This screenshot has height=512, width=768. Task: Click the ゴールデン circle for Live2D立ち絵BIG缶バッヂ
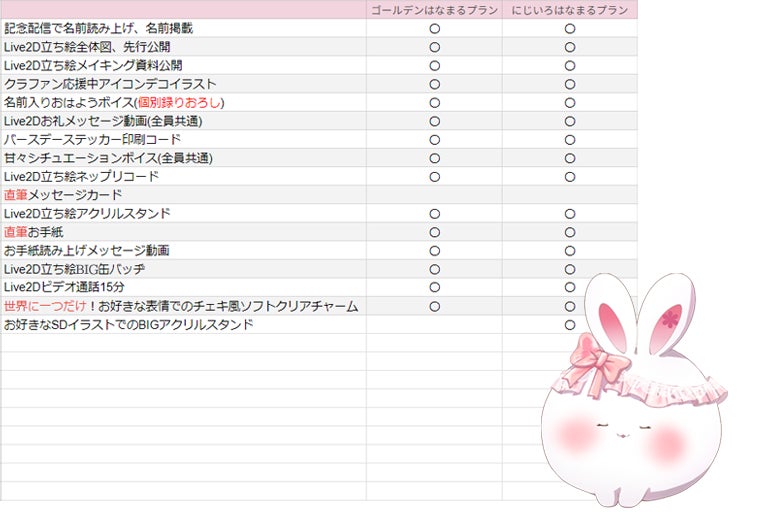click(434, 269)
